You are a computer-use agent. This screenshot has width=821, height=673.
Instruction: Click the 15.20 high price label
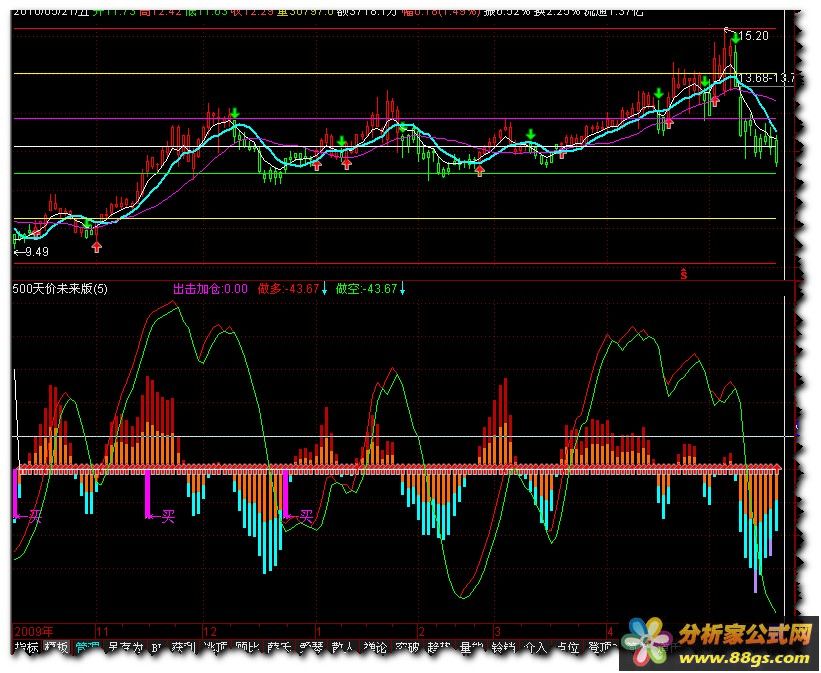pyautogui.click(x=755, y=36)
